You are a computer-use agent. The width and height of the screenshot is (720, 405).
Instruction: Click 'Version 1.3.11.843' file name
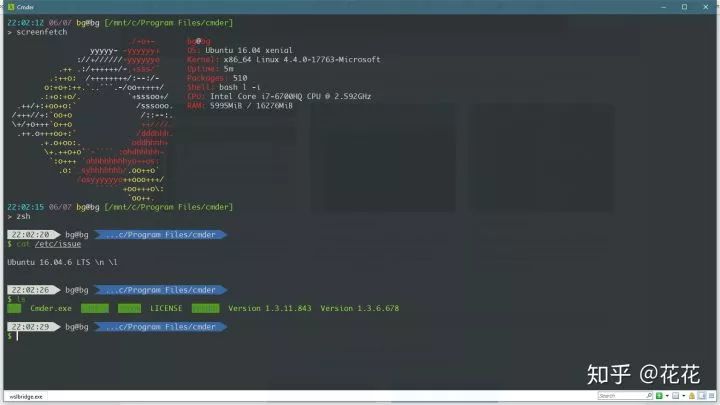[x=270, y=309]
